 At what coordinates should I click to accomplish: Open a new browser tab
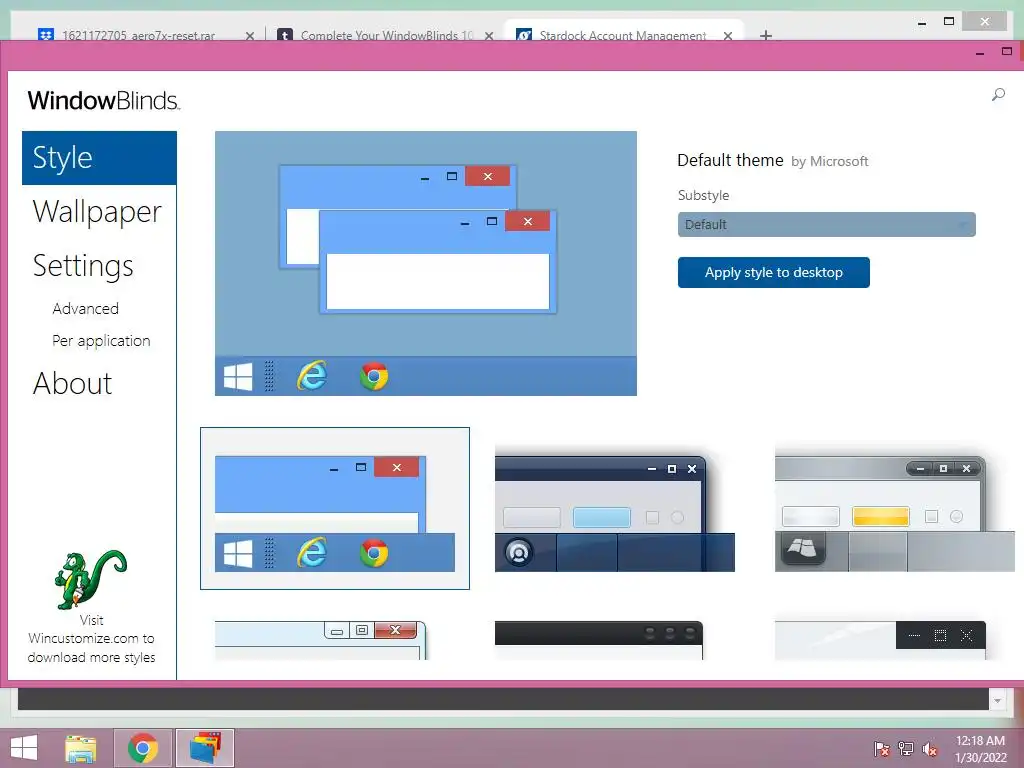[x=766, y=35]
